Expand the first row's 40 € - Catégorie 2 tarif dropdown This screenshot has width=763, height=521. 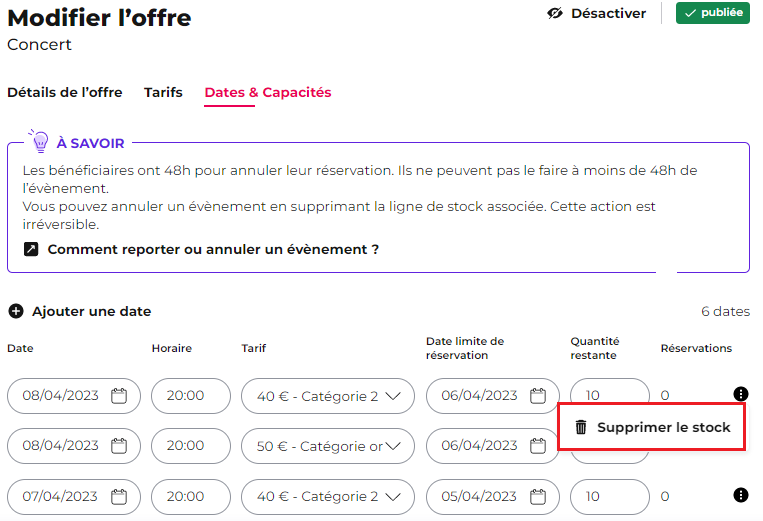point(328,396)
